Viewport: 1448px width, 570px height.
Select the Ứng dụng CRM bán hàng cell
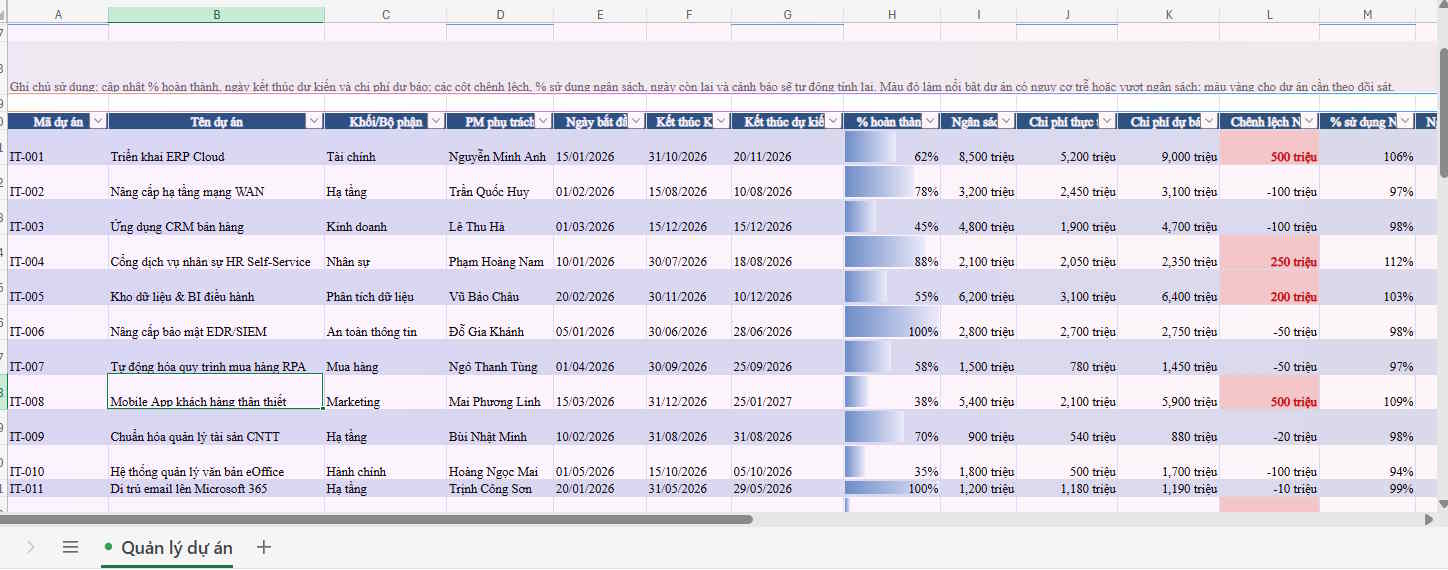coord(216,217)
